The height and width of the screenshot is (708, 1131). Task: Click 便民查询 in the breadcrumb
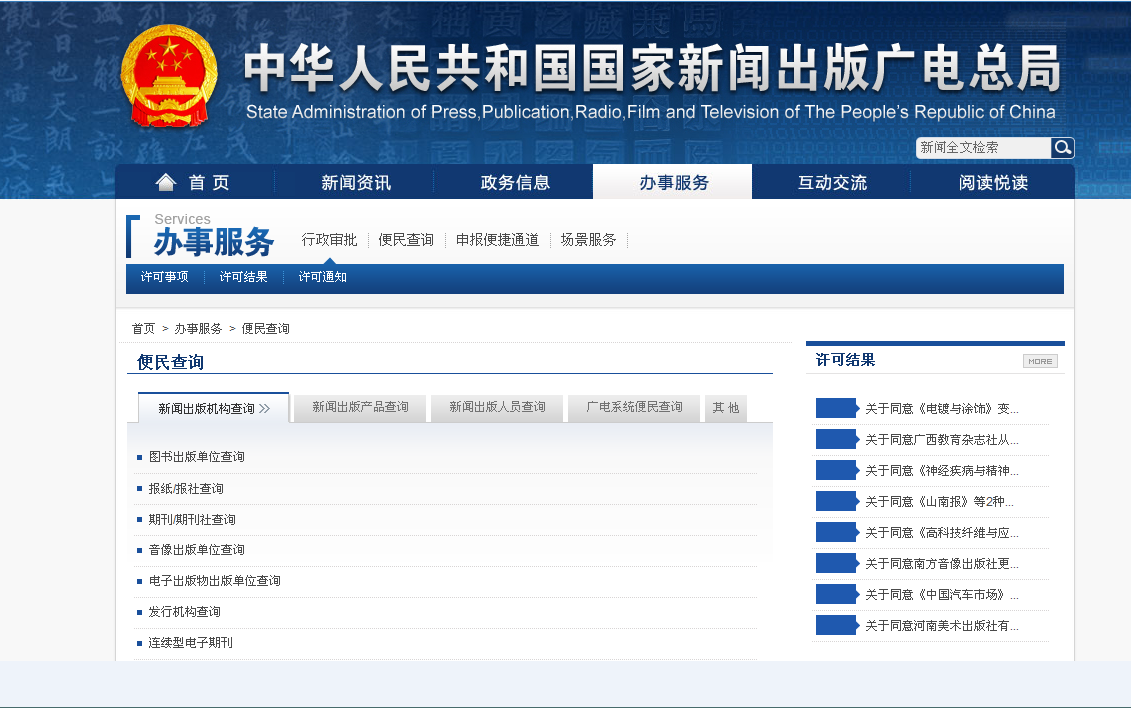[x=265, y=329]
